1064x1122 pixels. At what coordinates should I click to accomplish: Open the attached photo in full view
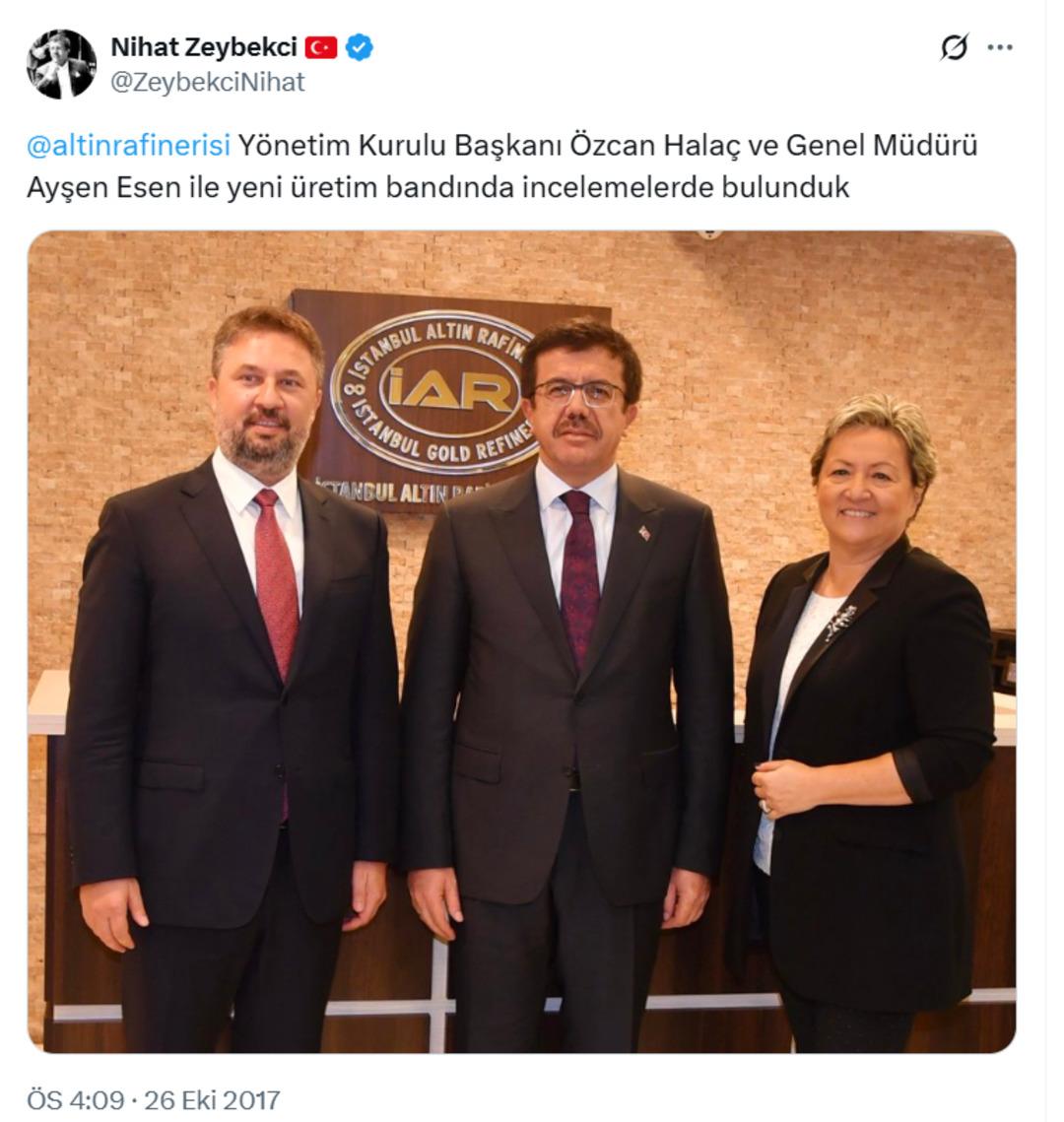(521, 641)
